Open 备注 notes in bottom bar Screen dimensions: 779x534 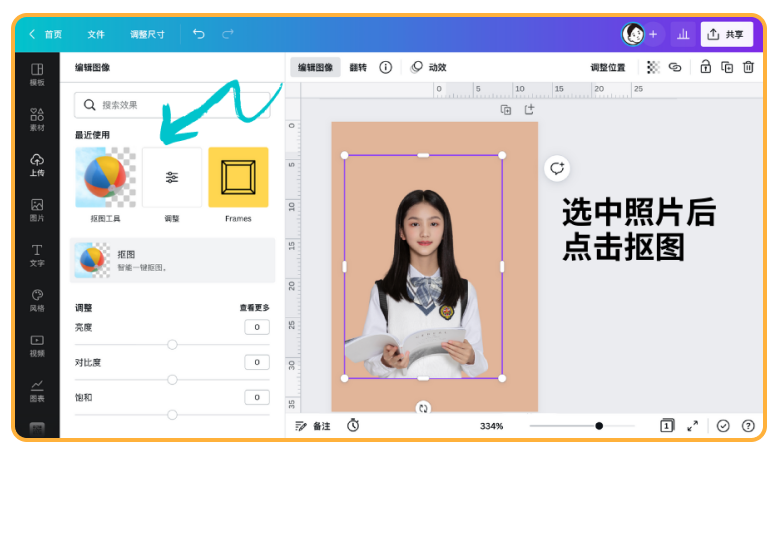pyautogui.click(x=312, y=426)
